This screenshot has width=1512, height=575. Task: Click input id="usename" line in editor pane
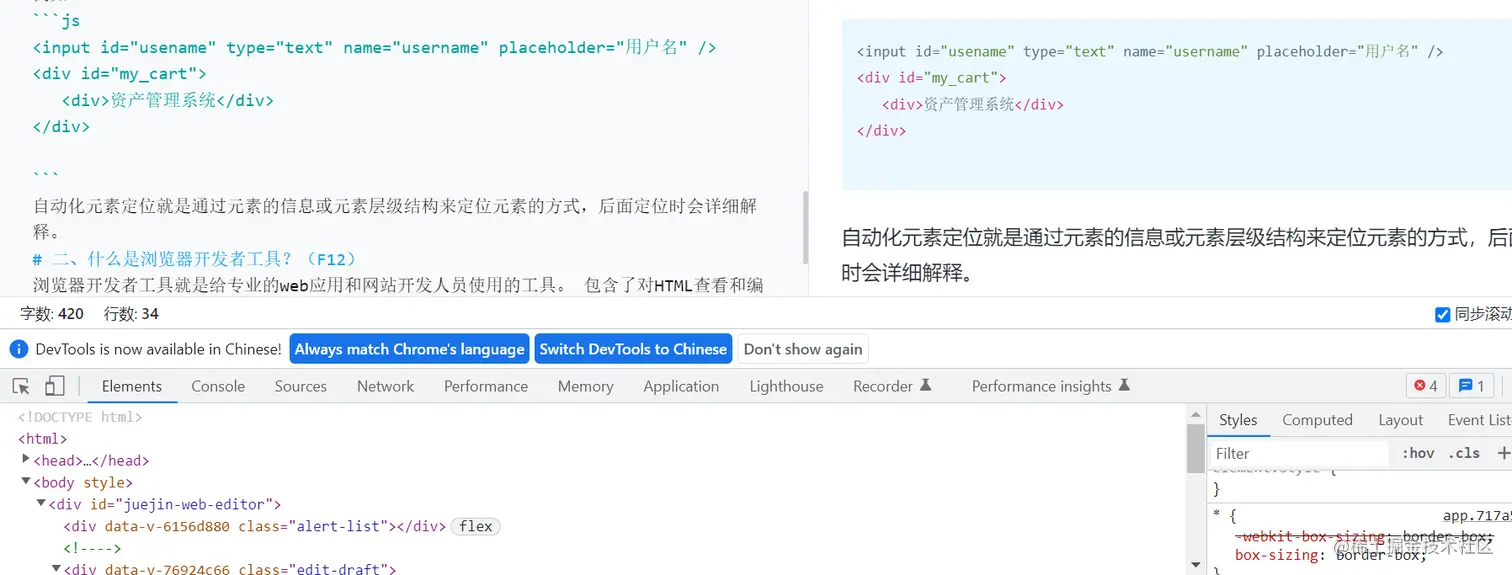(375, 47)
